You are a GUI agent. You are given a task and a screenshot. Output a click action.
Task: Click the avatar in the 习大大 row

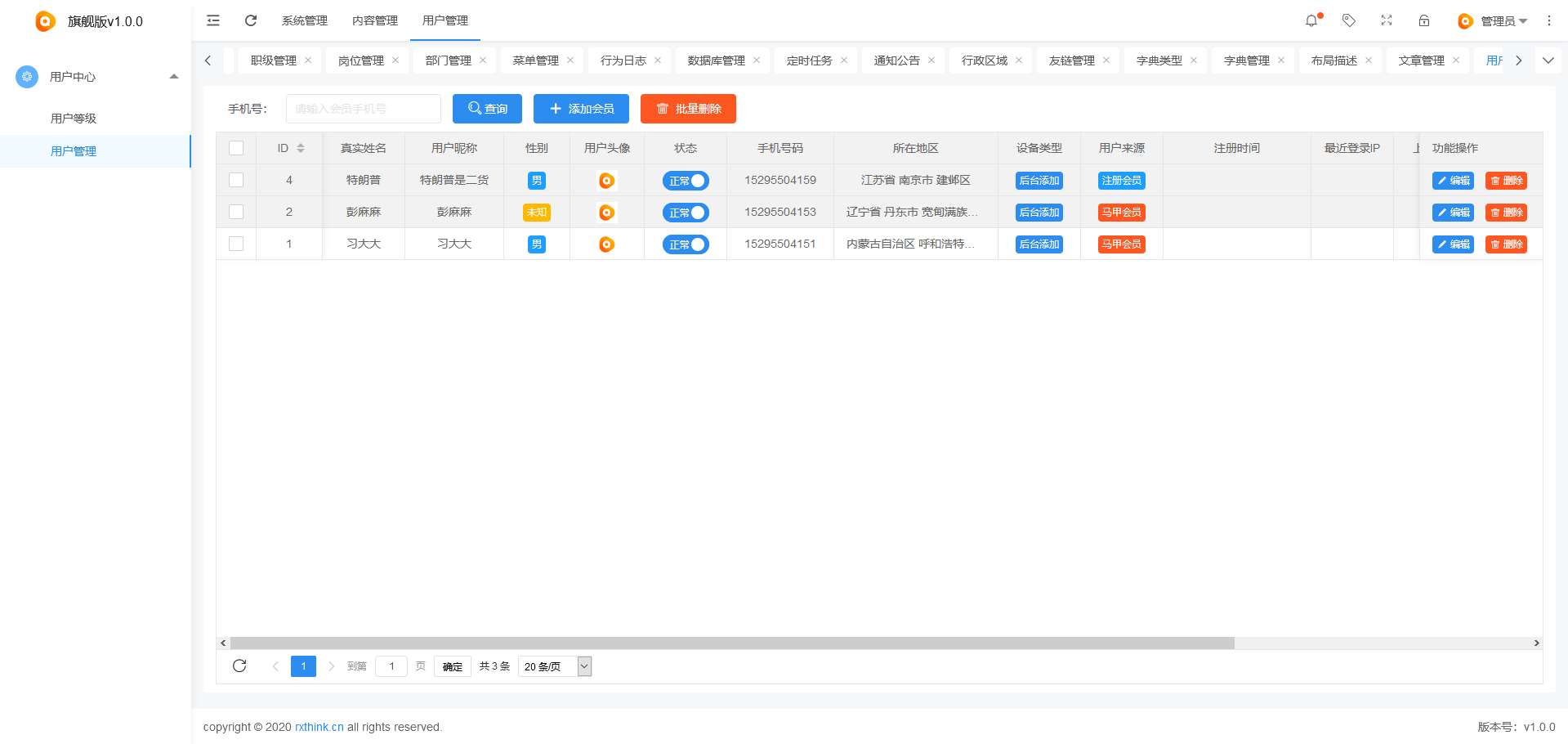[x=607, y=244]
